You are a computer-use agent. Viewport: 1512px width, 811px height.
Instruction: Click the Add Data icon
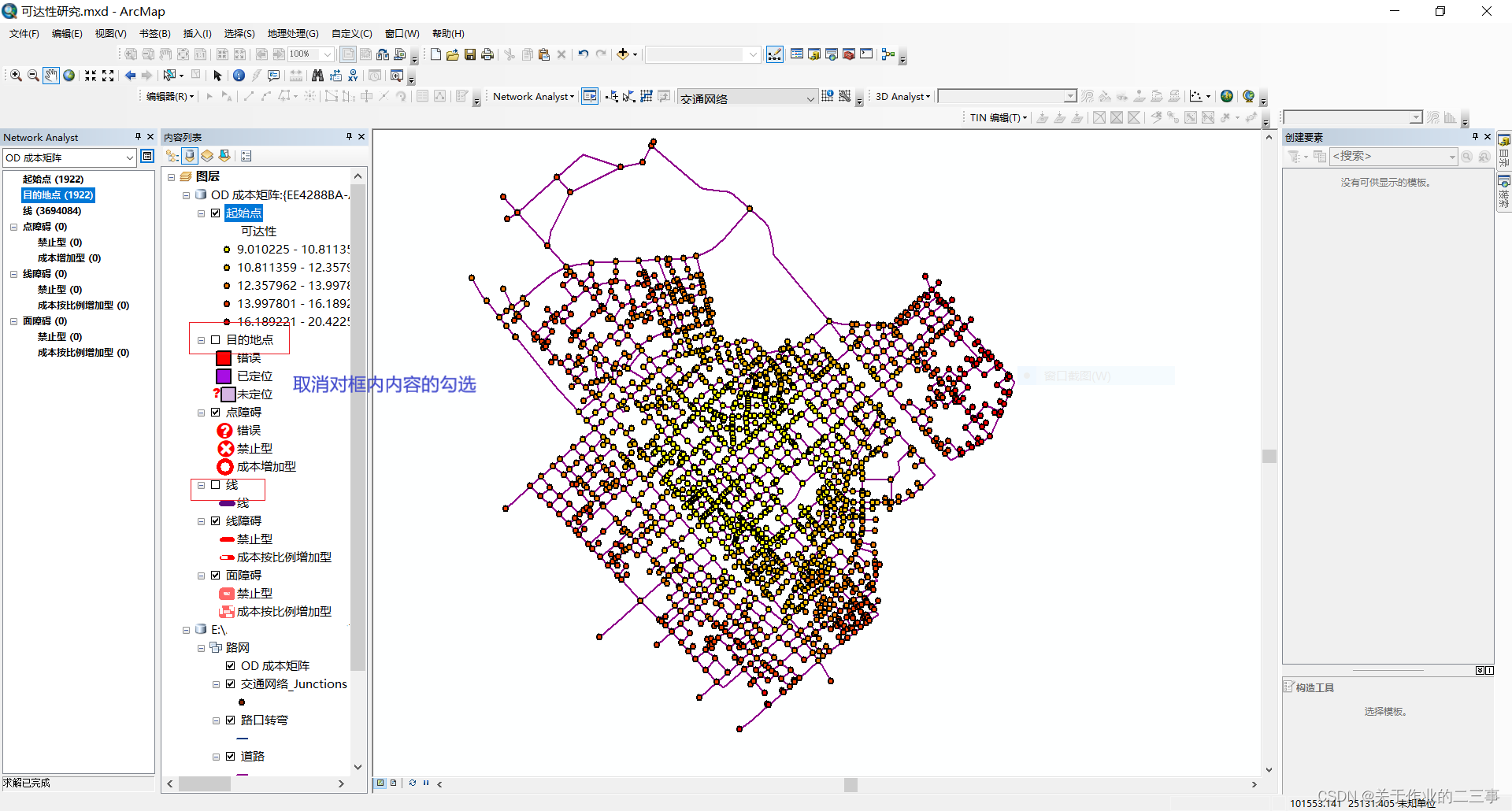[623, 54]
